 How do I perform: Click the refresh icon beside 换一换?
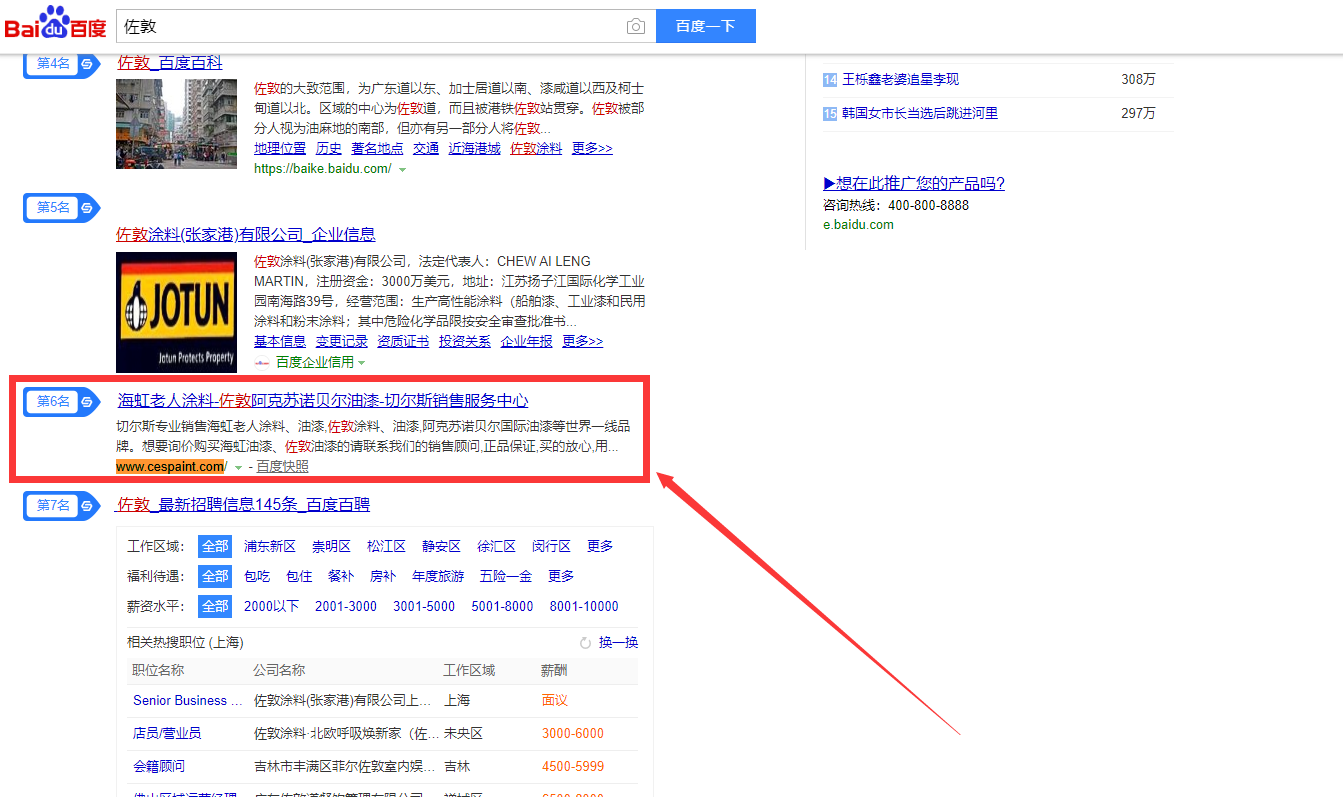click(x=586, y=643)
